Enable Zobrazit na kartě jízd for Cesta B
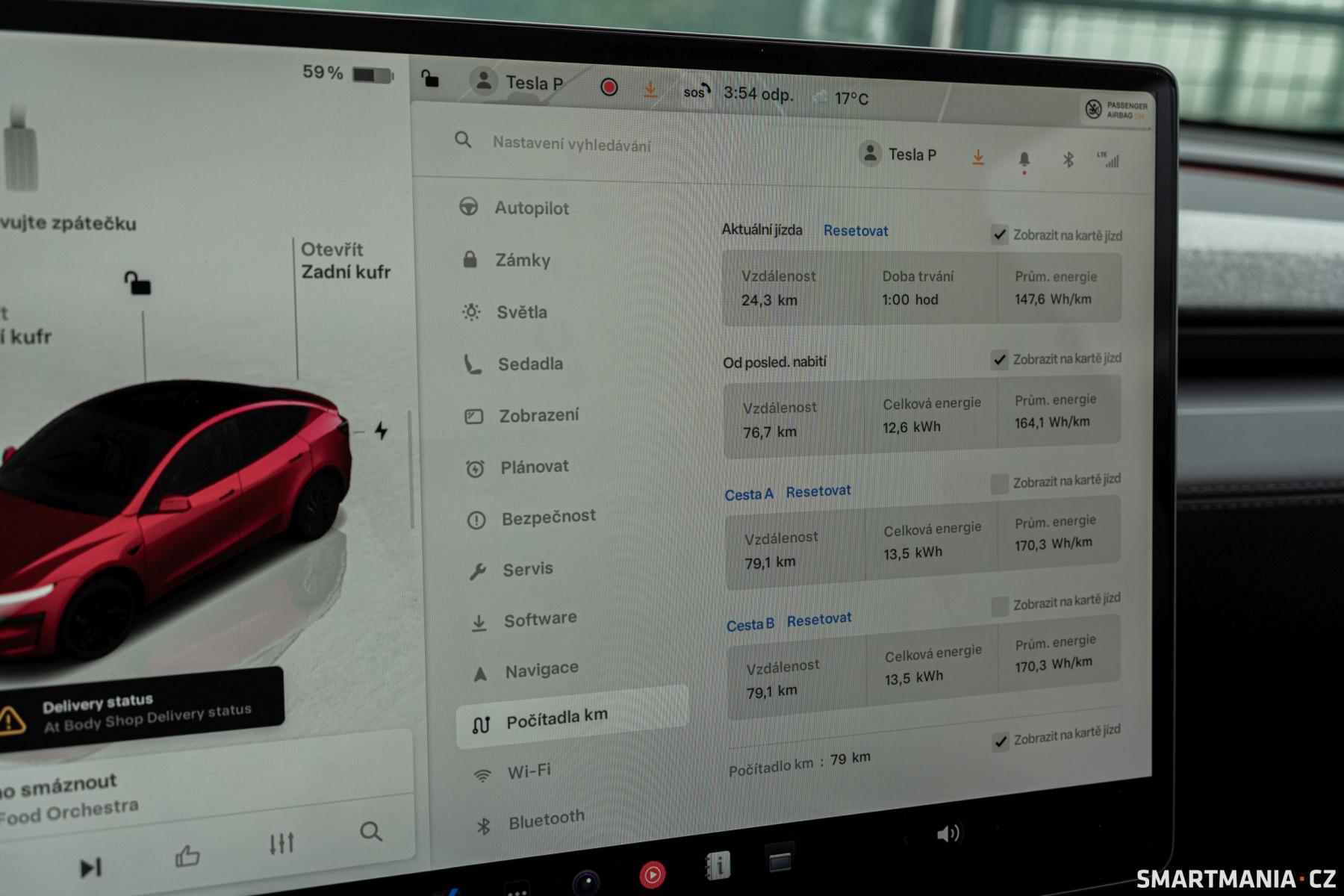The height and width of the screenshot is (896, 1344). click(1000, 606)
